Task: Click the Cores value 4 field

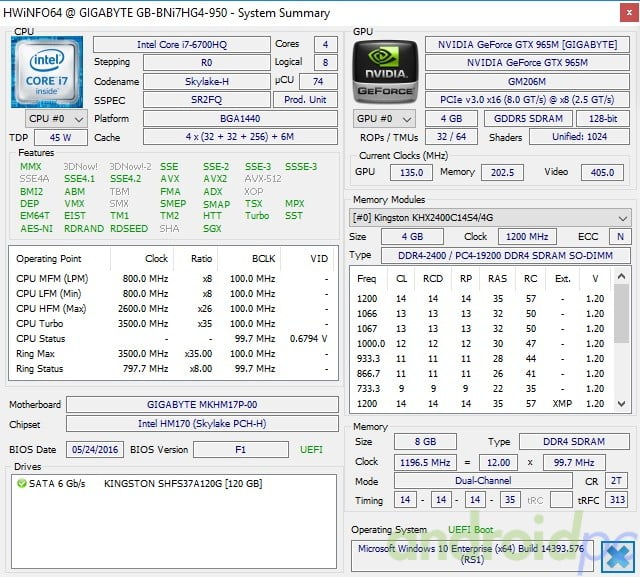Action: click(x=326, y=44)
